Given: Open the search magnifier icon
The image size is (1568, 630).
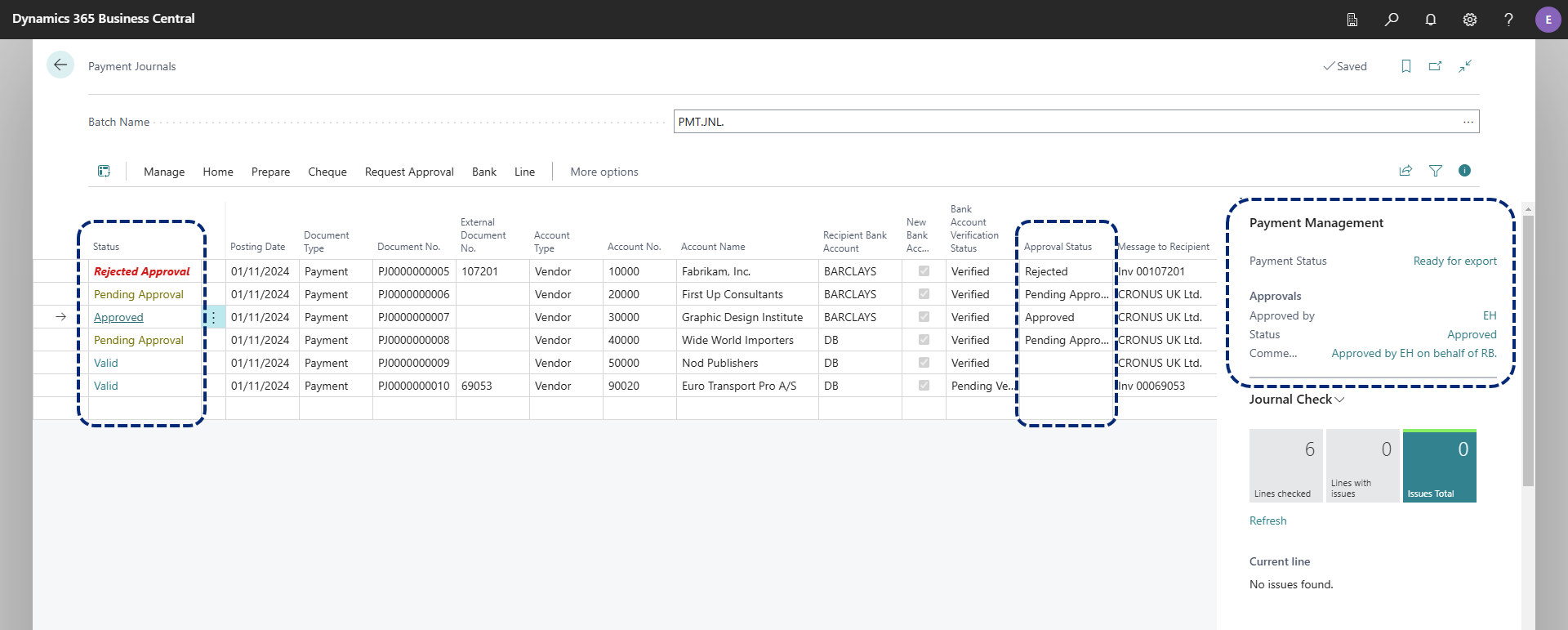Looking at the screenshot, I should [x=1392, y=20].
